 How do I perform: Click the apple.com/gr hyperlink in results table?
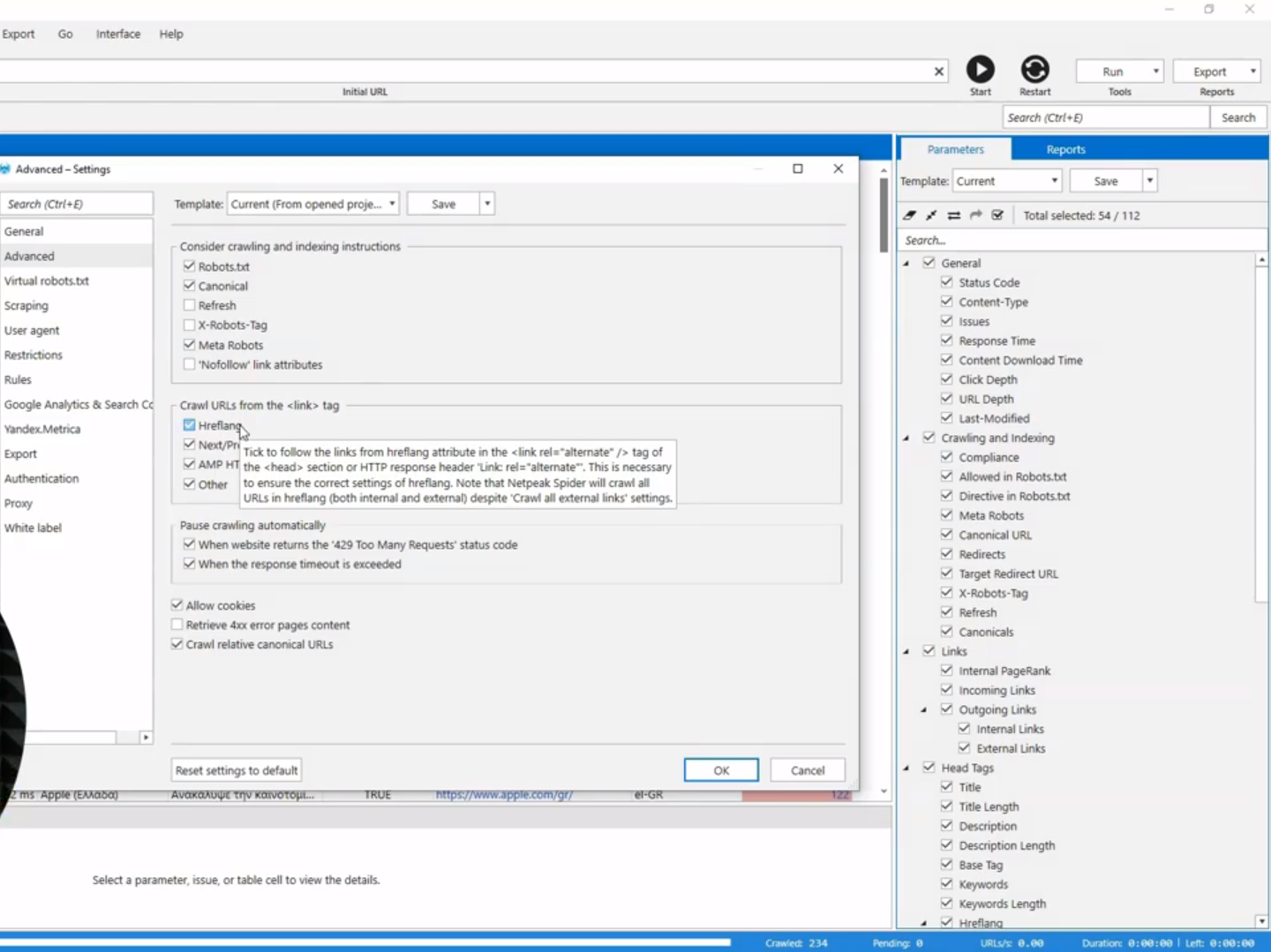pyautogui.click(x=504, y=794)
